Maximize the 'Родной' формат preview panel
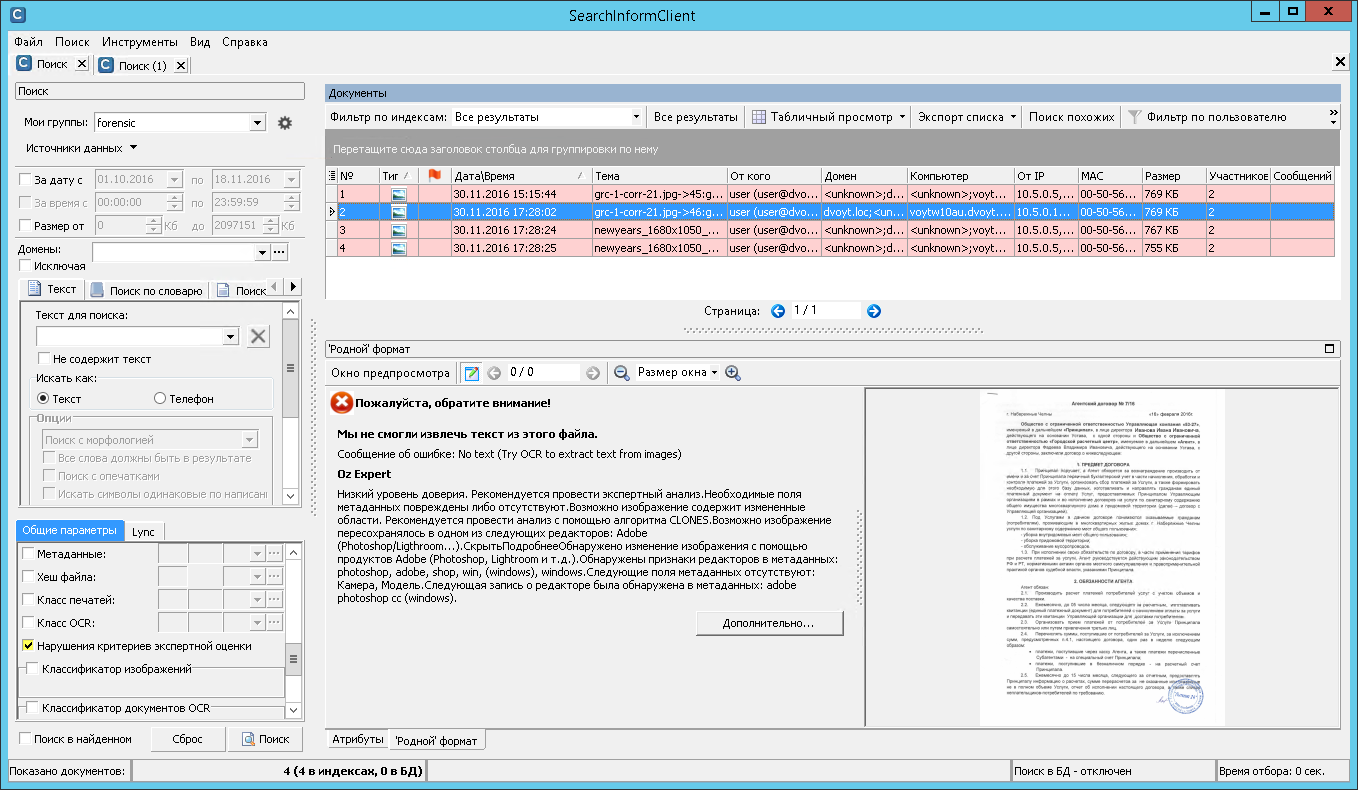Image resolution: width=1358 pixels, height=790 pixels. click(1330, 349)
